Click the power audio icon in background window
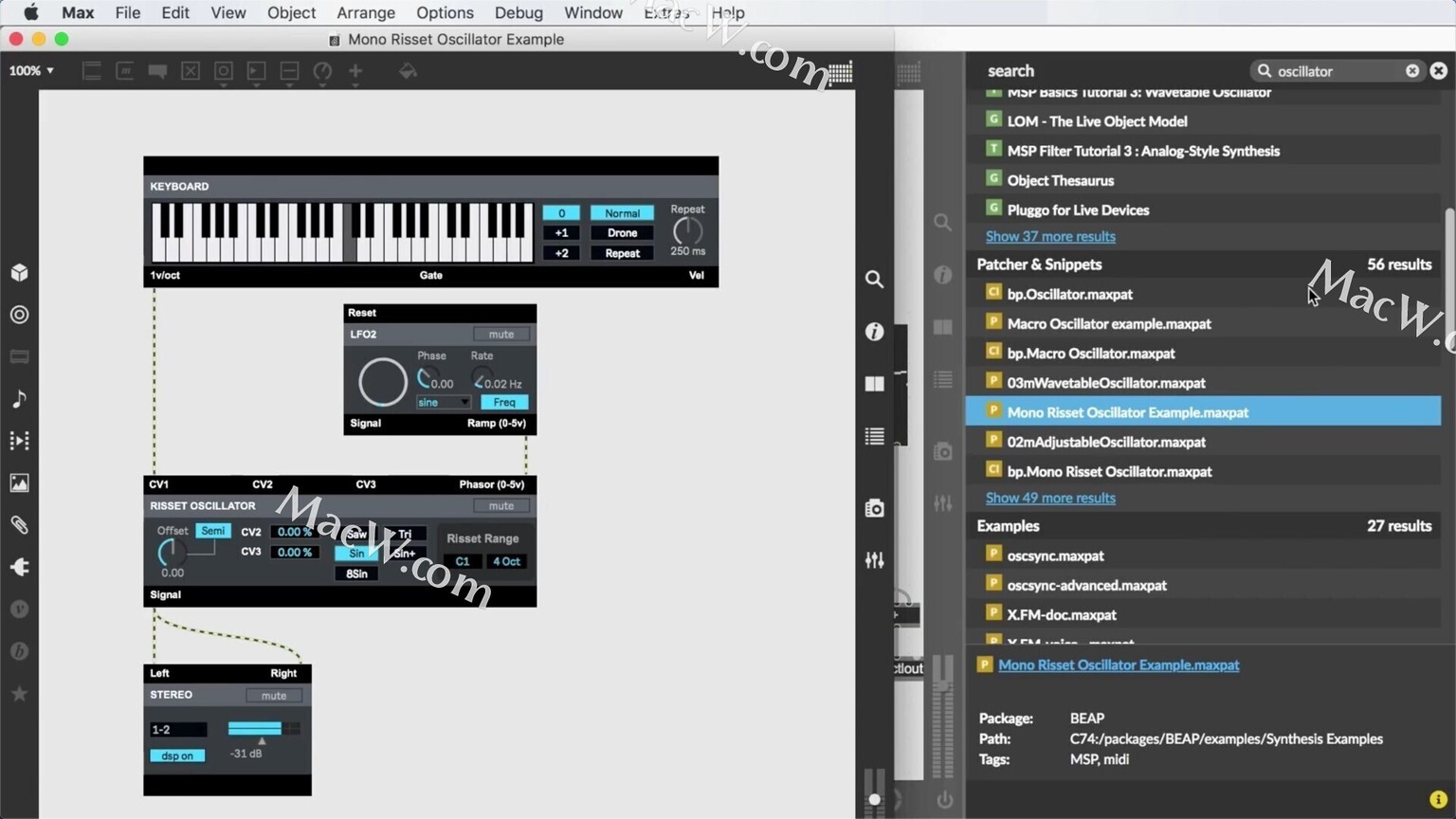 click(944, 799)
